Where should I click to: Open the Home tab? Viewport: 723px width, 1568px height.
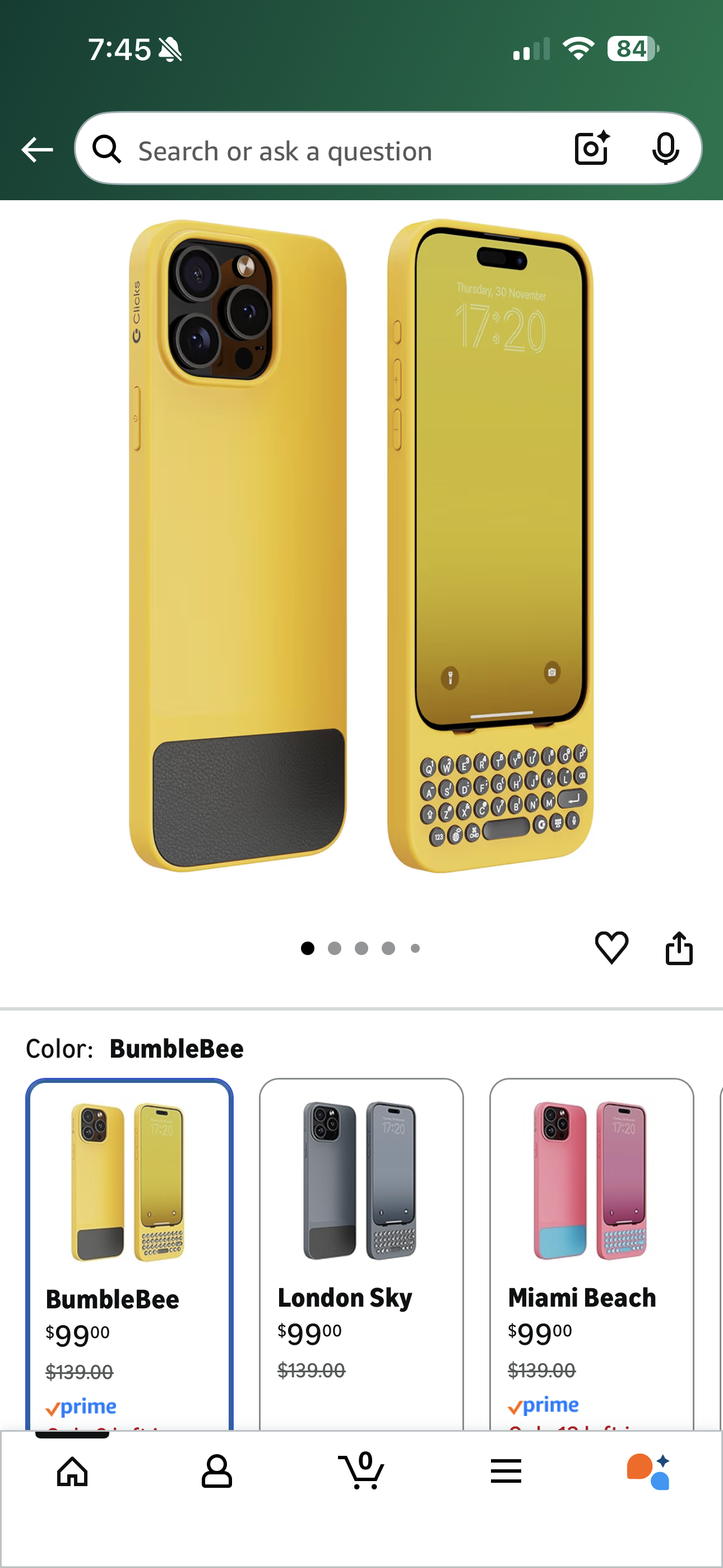click(x=72, y=1472)
